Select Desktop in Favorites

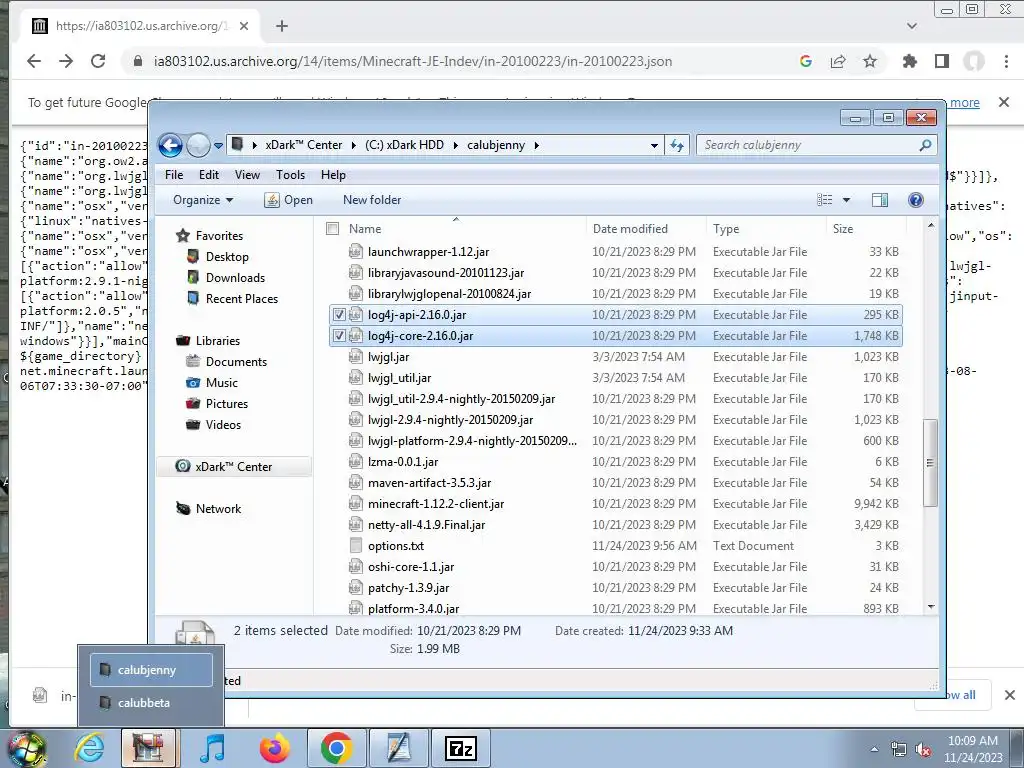point(227,257)
